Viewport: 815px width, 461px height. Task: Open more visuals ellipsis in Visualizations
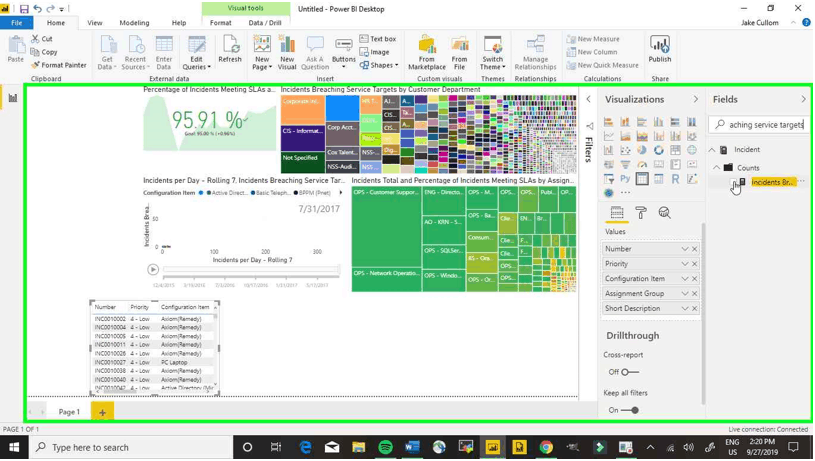tap(625, 193)
